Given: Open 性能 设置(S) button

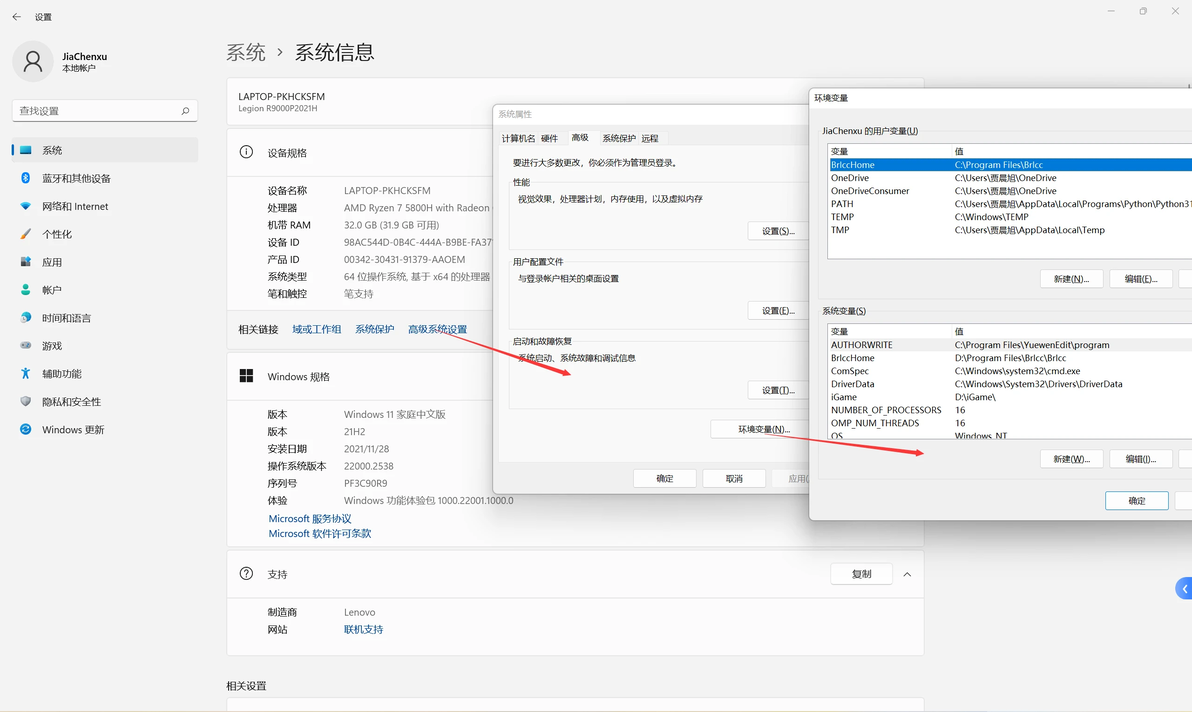Looking at the screenshot, I should (x=778, y=231).
